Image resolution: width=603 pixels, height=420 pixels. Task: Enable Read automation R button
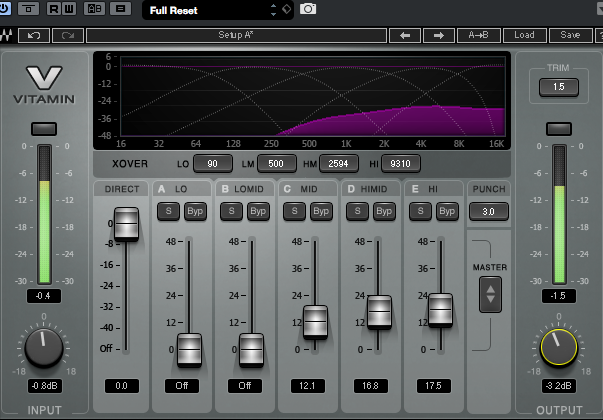[x=54, y=8]
